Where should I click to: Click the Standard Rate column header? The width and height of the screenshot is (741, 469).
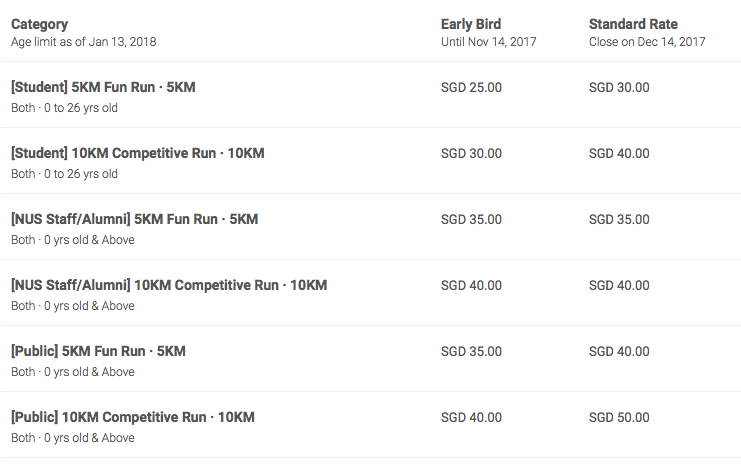pyautogui.click(x=633, y=24)
